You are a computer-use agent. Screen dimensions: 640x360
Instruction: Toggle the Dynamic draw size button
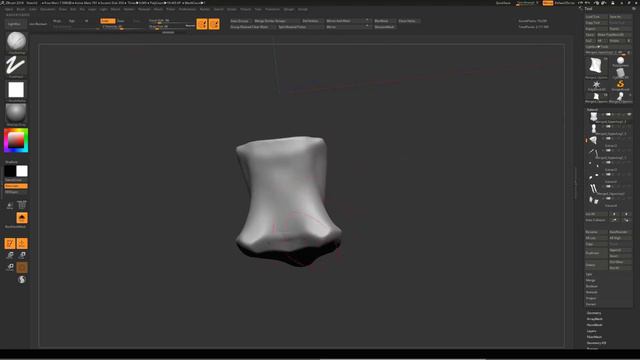190,26
